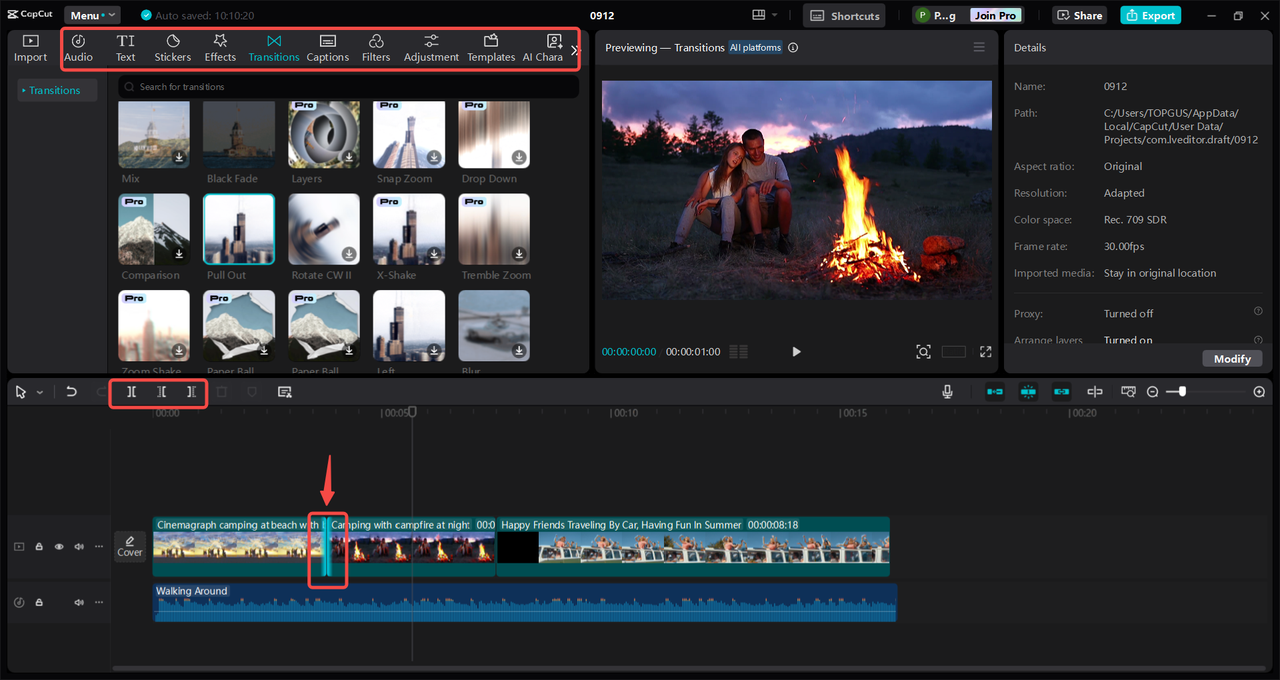
Task: Open the layout selector dropdown
Action: (x=765, y=15)
